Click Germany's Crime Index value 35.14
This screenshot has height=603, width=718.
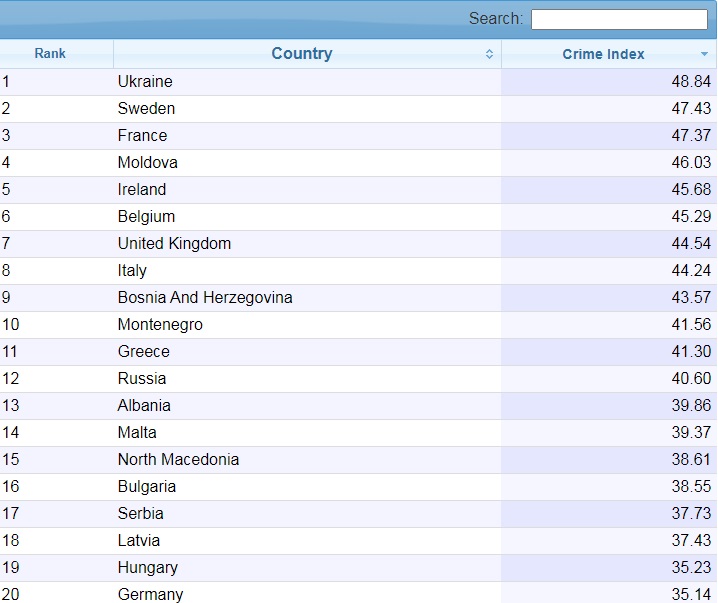(691, 594)
